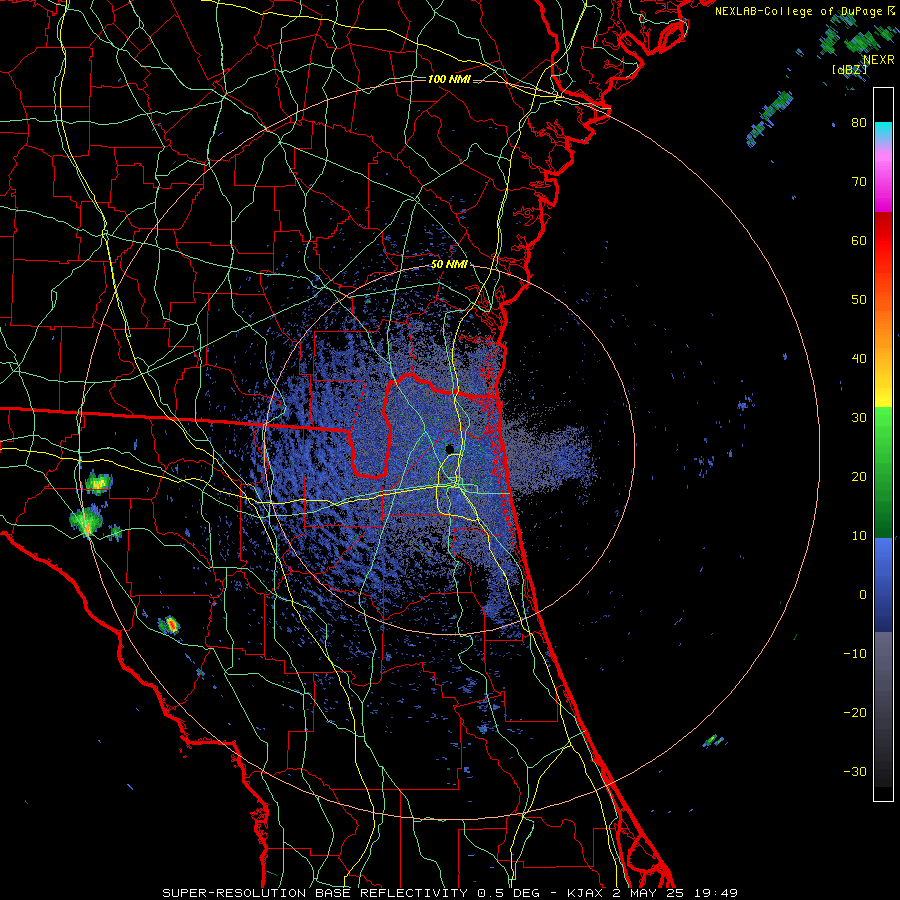The image size is (900, 900).
Task: Click the 70 value on the dBZ scale
Action: click(x=859, y=181)
